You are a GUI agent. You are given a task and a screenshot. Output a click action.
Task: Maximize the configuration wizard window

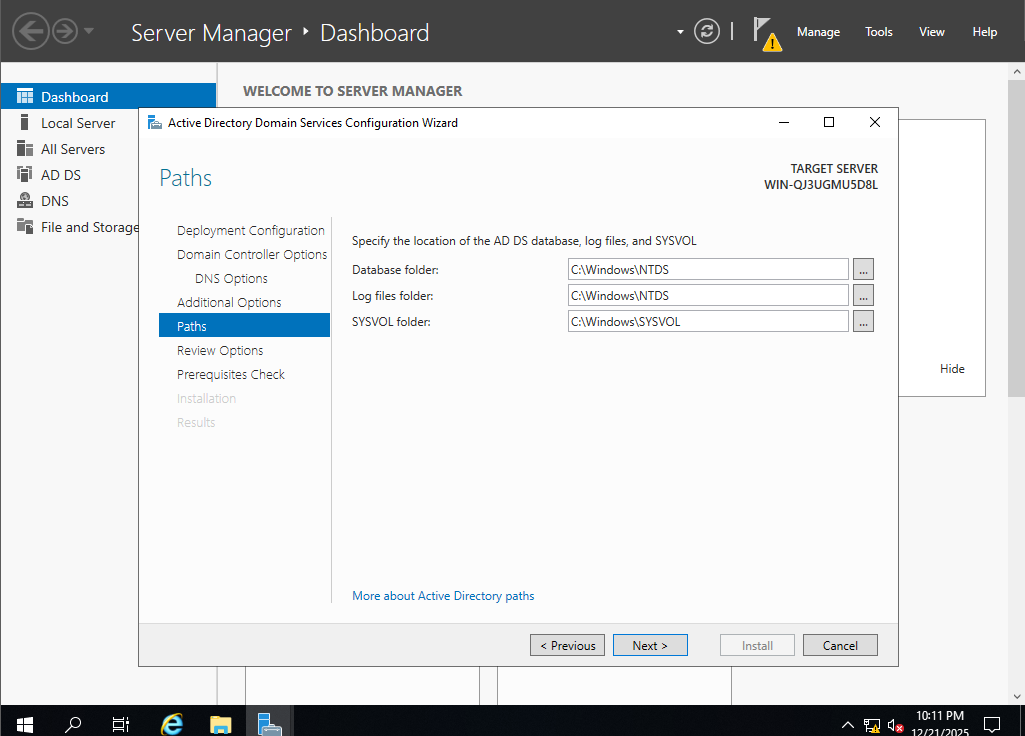click(x=829, y=122)
